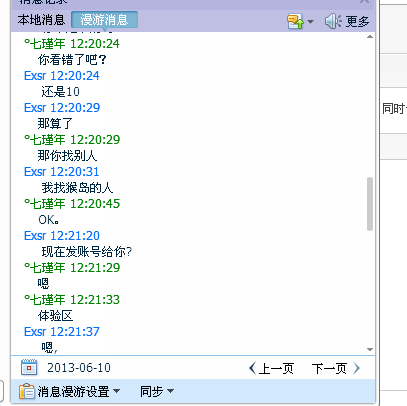407x406 pixels.
Task: Click the scrollbar up arrow
Action: coord(370,37)
